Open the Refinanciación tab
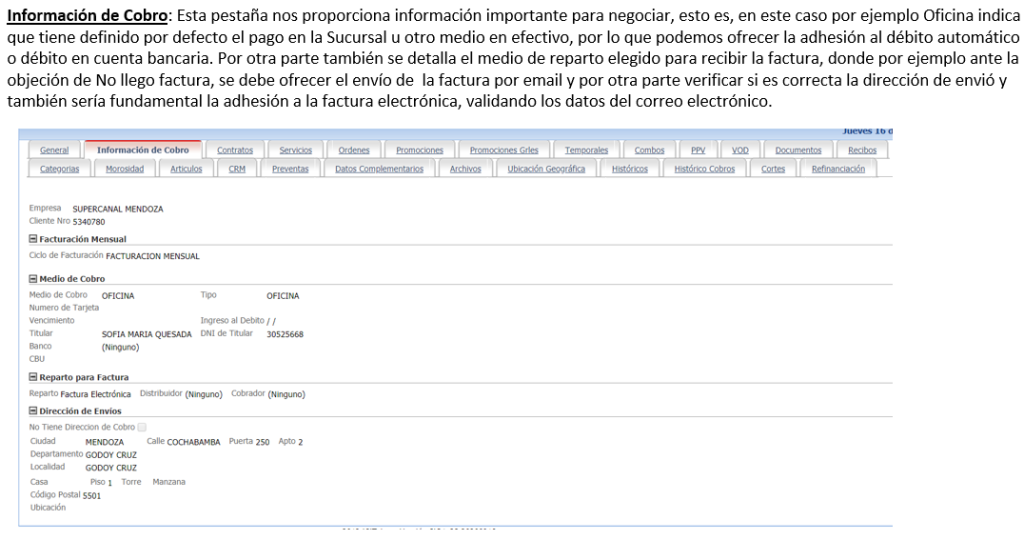This screenshot has height=540, width=1024. tap(838, 169)
